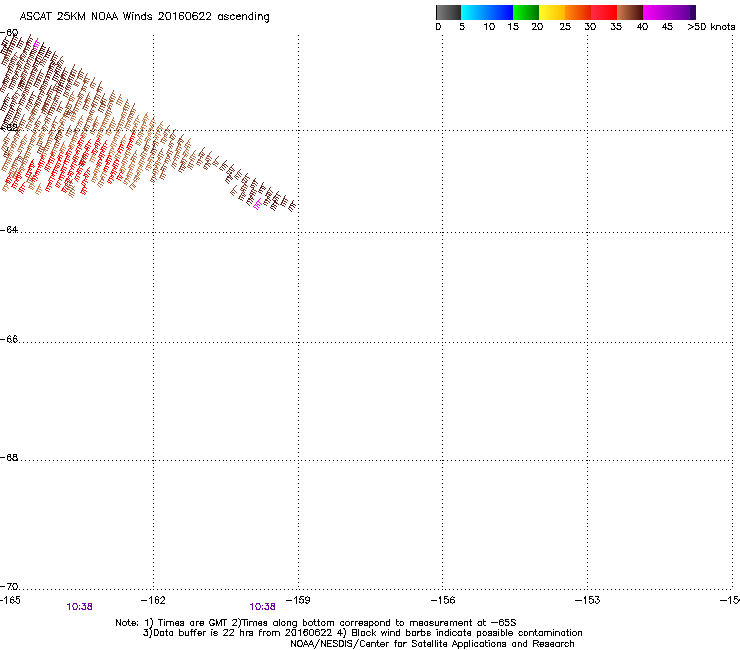This screenshot has width=740, height=650.
Task: Click the longitude label '-159'
Action: pos(298,600)
